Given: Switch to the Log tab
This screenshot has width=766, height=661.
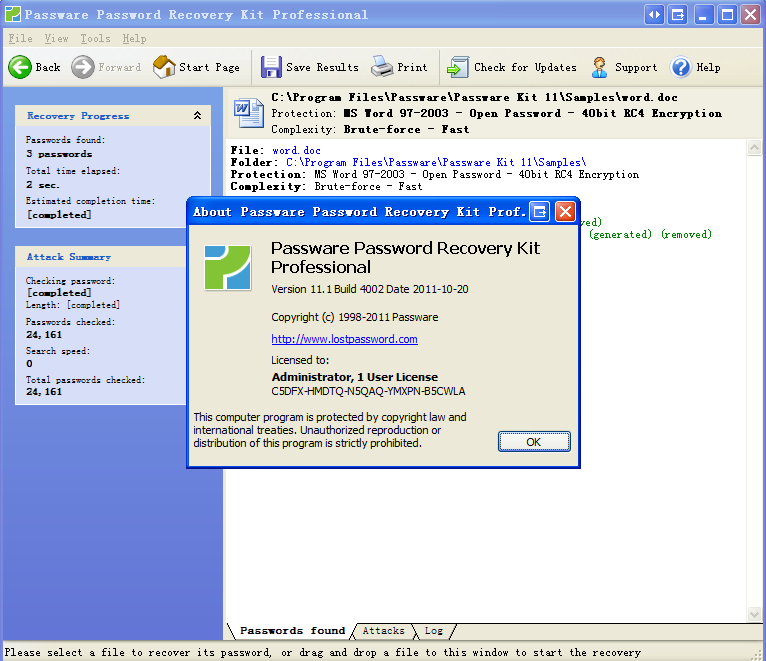Looking at the screenshot, I should click(434, 631).
